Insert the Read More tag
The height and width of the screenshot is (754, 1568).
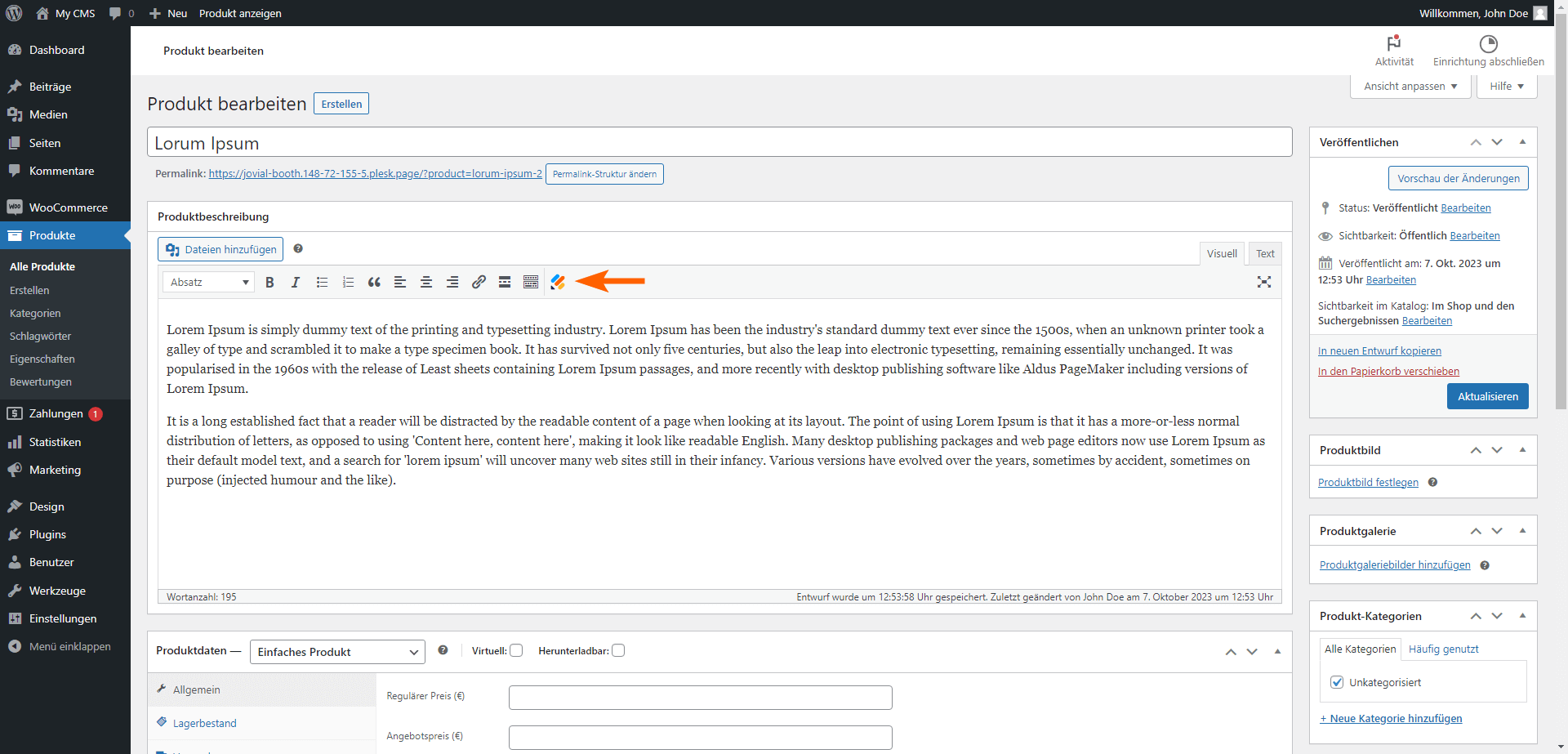[505, 282]
